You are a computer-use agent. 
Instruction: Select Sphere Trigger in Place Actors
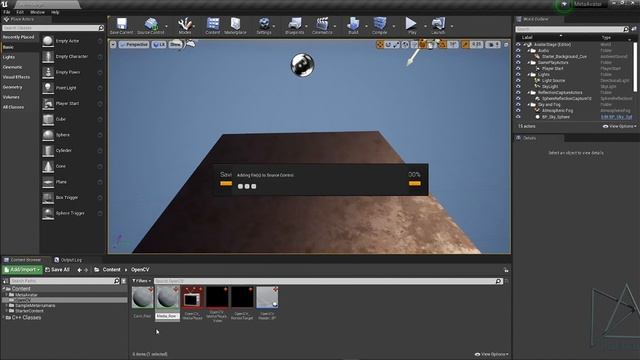72,213
